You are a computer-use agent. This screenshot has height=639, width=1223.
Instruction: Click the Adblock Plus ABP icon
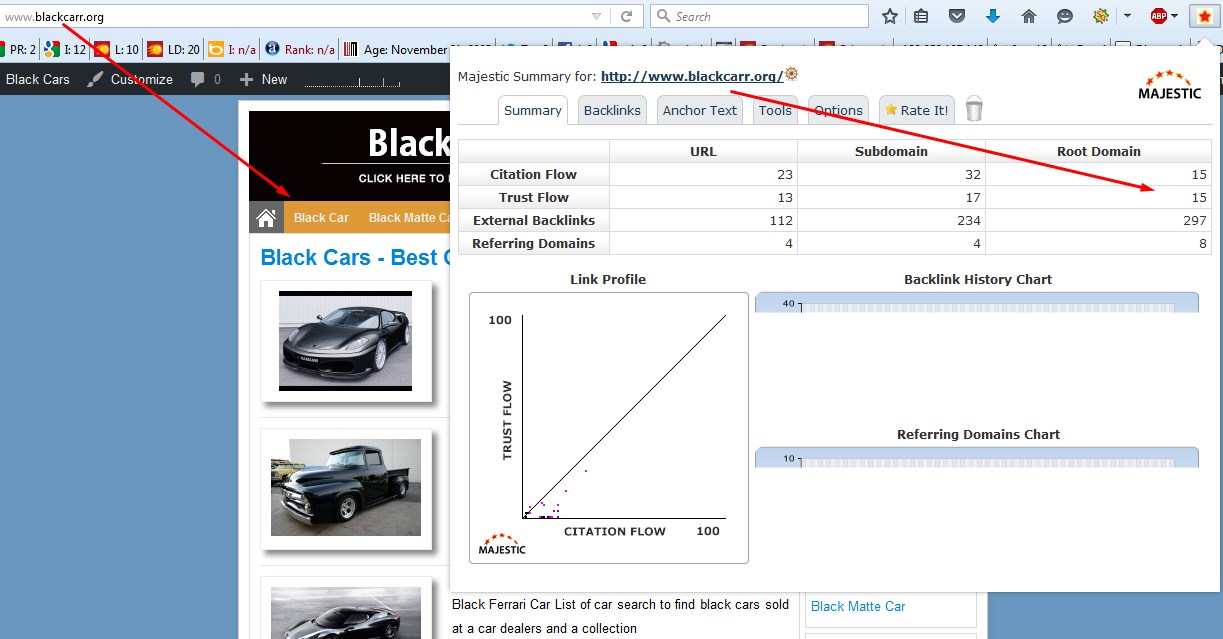1158,16
